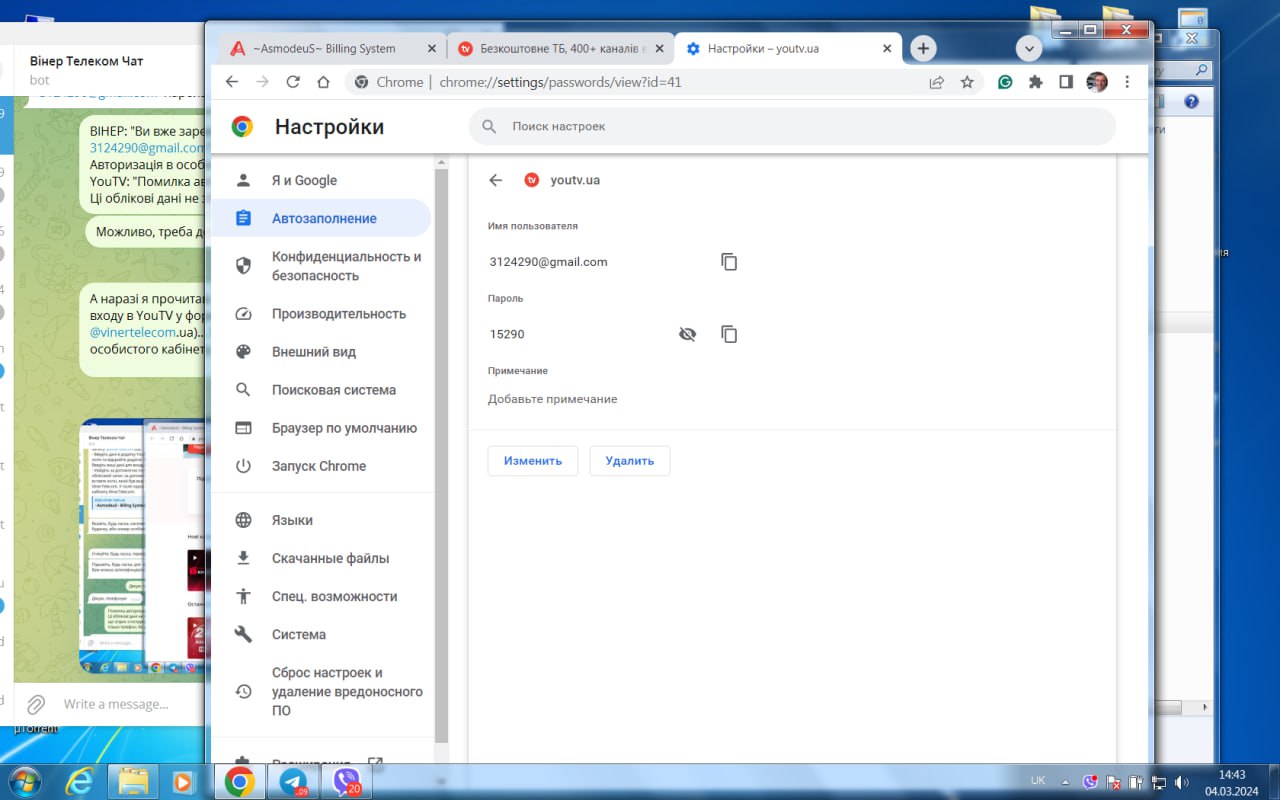Click attach paperclip icon in Telegram
This screenshot has width=1280, height=800.
(35, 704)
